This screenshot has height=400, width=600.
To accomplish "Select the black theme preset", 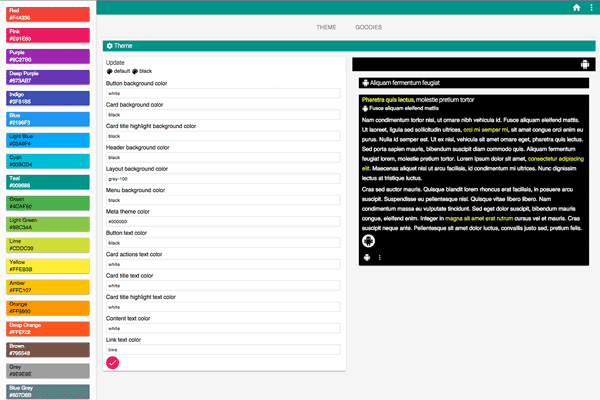I will coord(141,71).
